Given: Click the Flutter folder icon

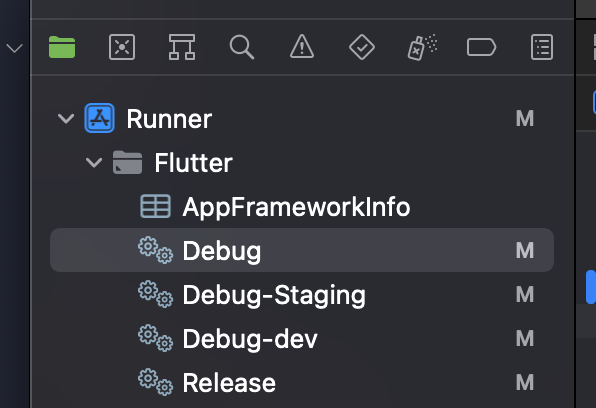Looking at the screenshot, I should pos(127,162).
